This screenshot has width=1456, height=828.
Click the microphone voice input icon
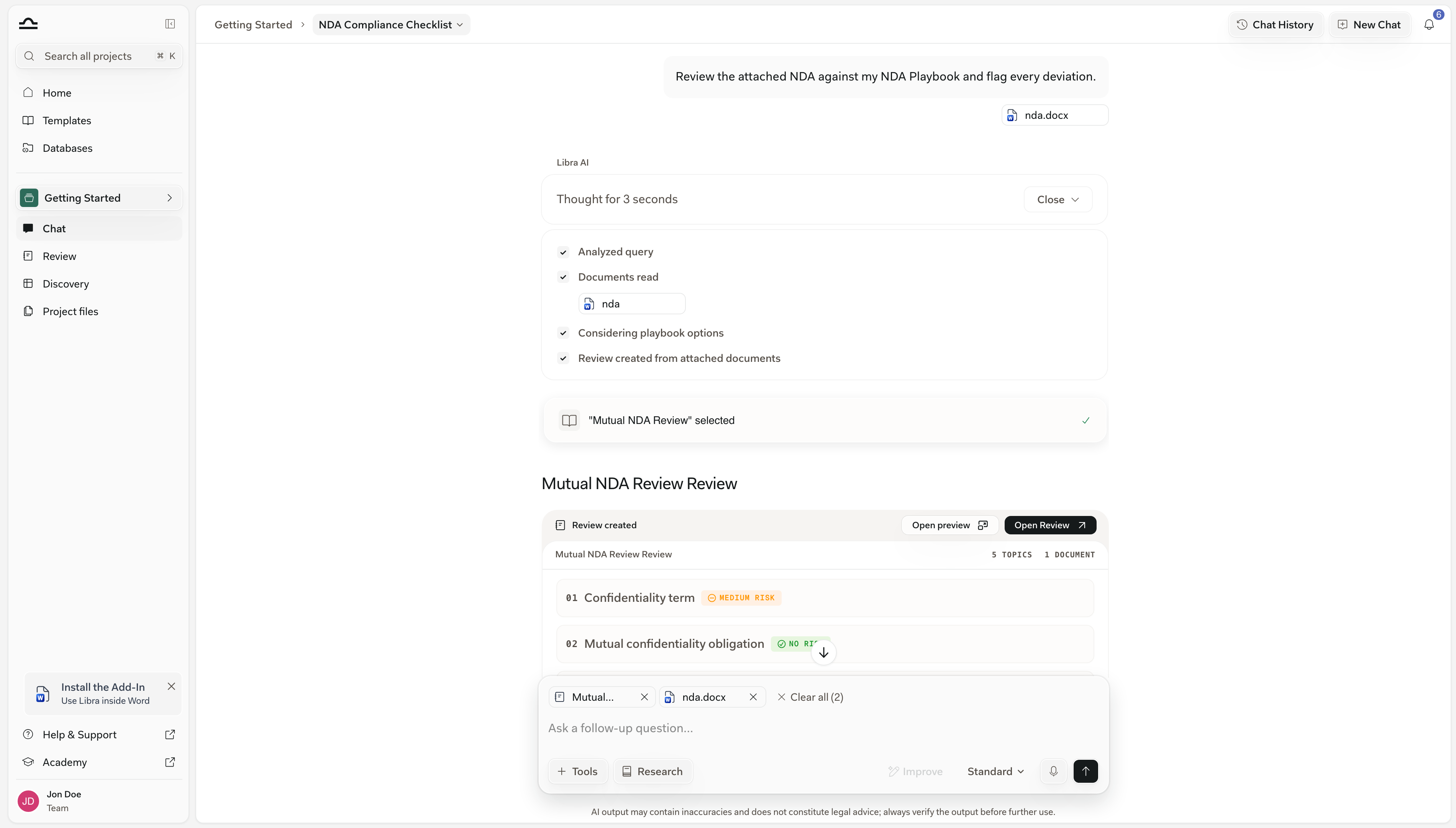[1053, 771]
